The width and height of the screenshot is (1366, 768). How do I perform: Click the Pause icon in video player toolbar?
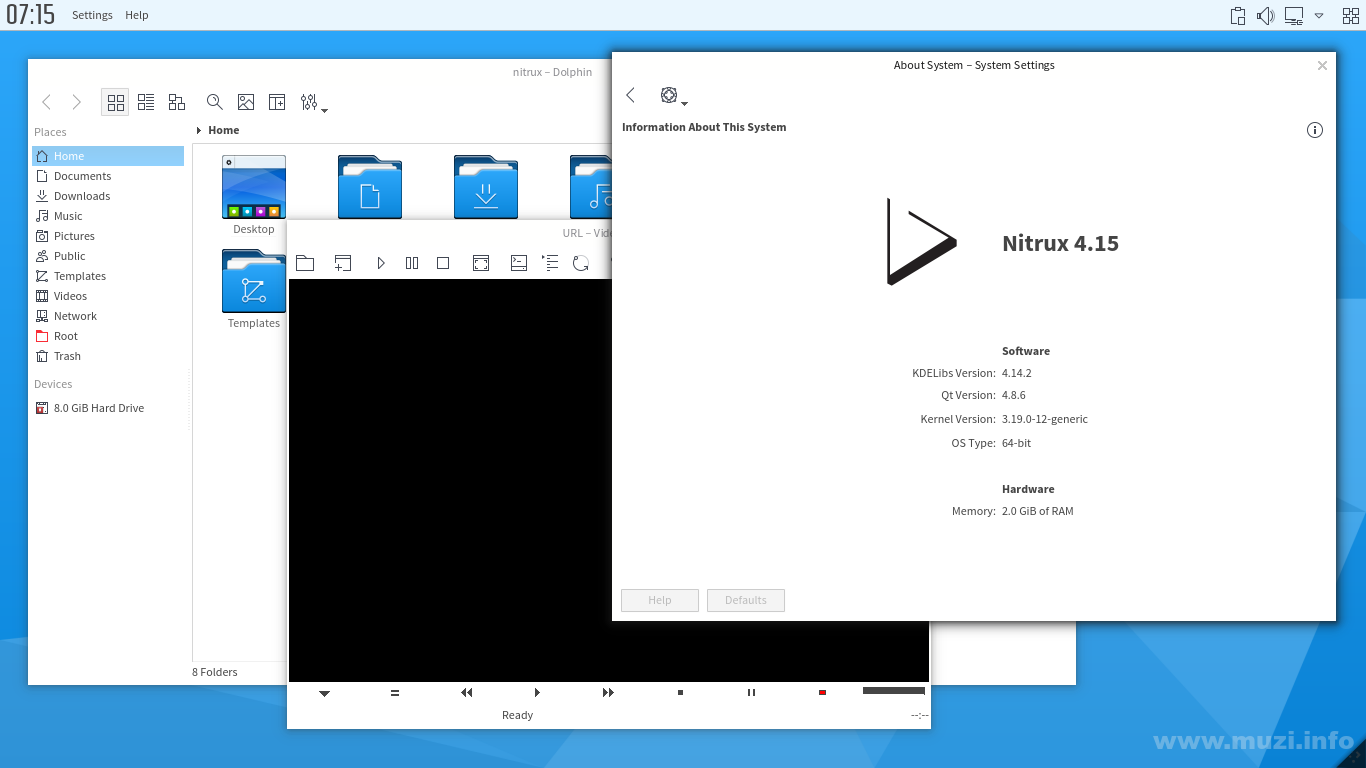pyautogui.click(x=412, y=263)
